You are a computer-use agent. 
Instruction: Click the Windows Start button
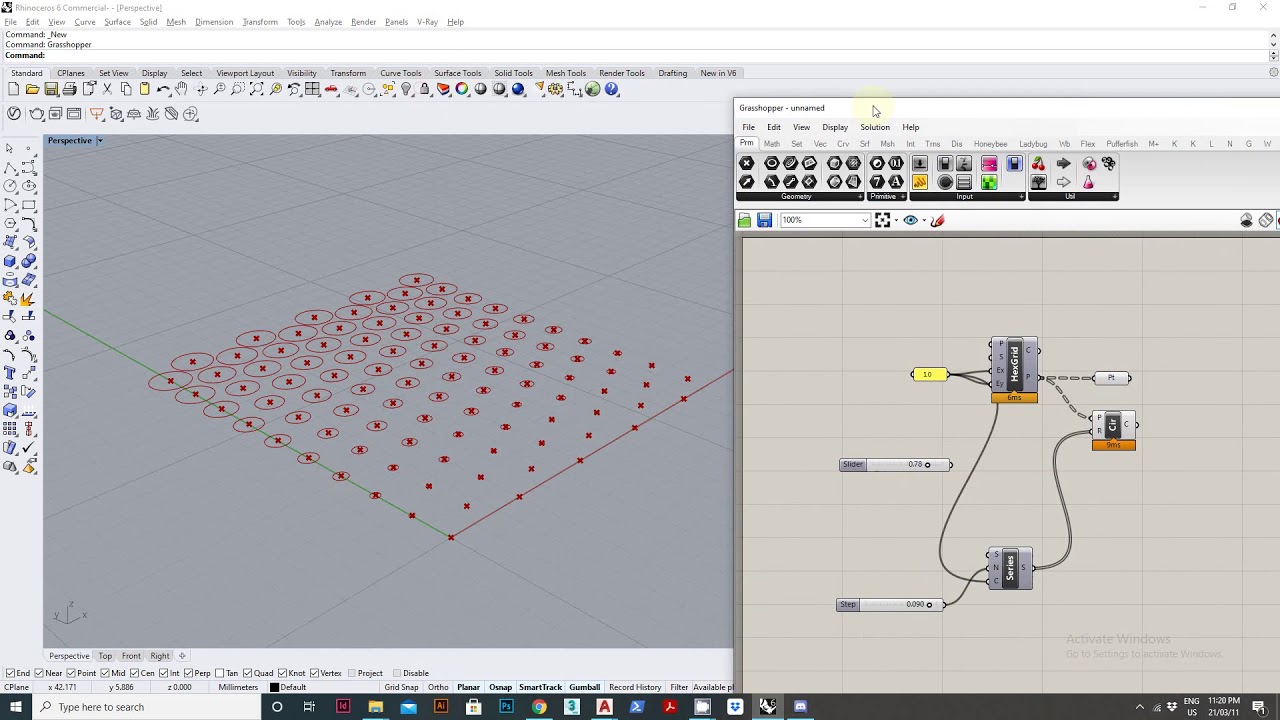[15, 707]
